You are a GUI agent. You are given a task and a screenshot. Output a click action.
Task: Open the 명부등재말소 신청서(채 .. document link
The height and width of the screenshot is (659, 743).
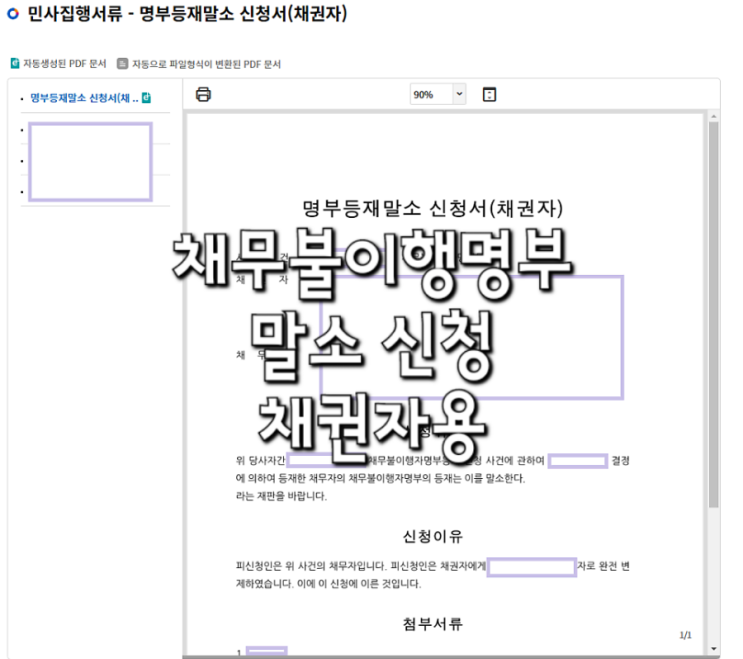click(84, 98)
